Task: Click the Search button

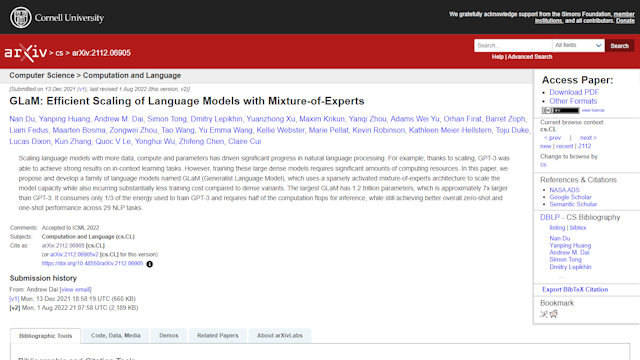Action: point(619,46)
